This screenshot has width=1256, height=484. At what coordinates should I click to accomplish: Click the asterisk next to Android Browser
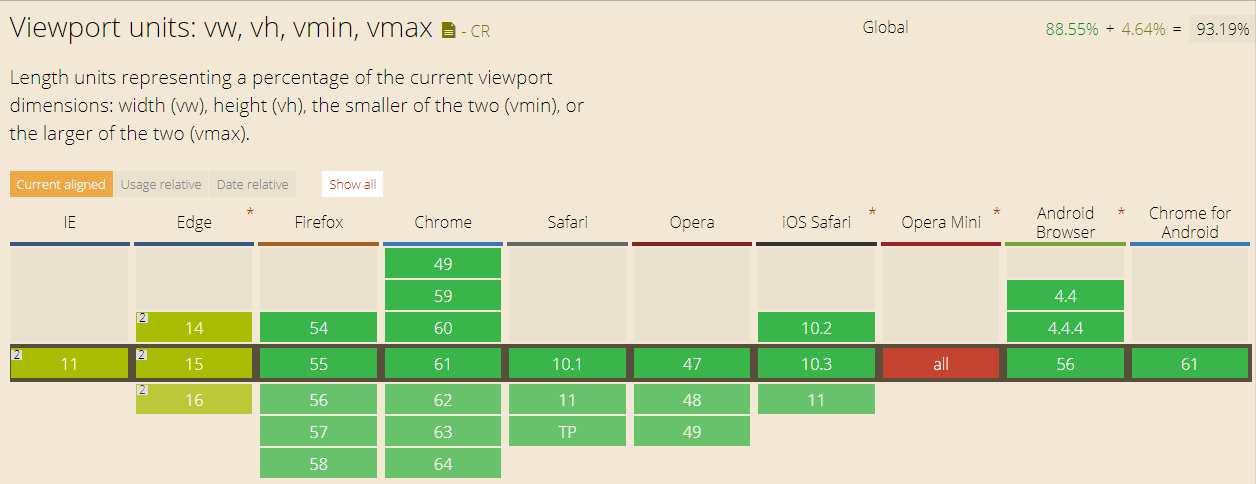1121,212
